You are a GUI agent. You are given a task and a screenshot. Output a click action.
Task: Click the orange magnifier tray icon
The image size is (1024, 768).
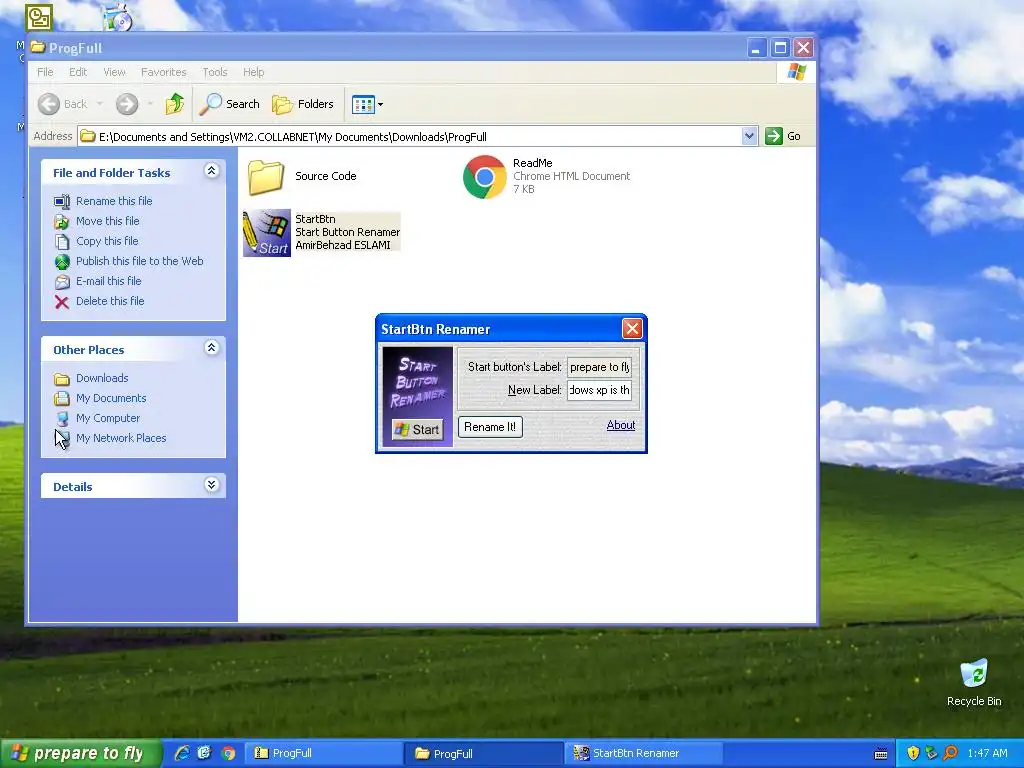pyautogui.click(x=950, y=753)
